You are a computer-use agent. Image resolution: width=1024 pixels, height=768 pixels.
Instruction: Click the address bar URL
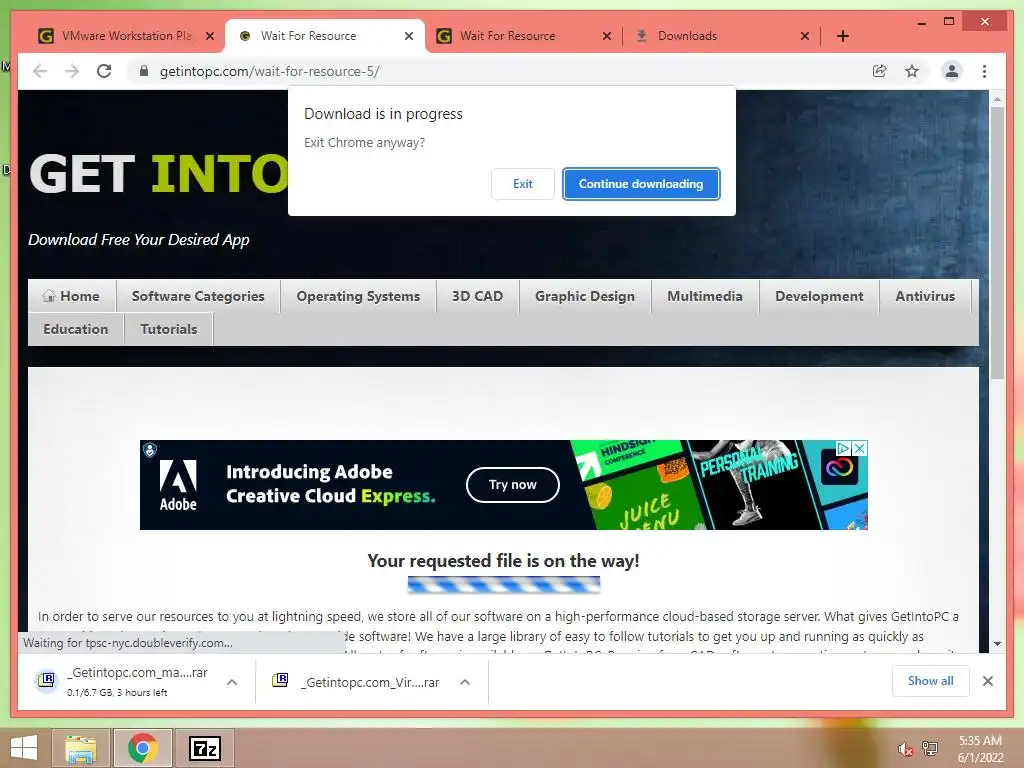tap(269, 71)
